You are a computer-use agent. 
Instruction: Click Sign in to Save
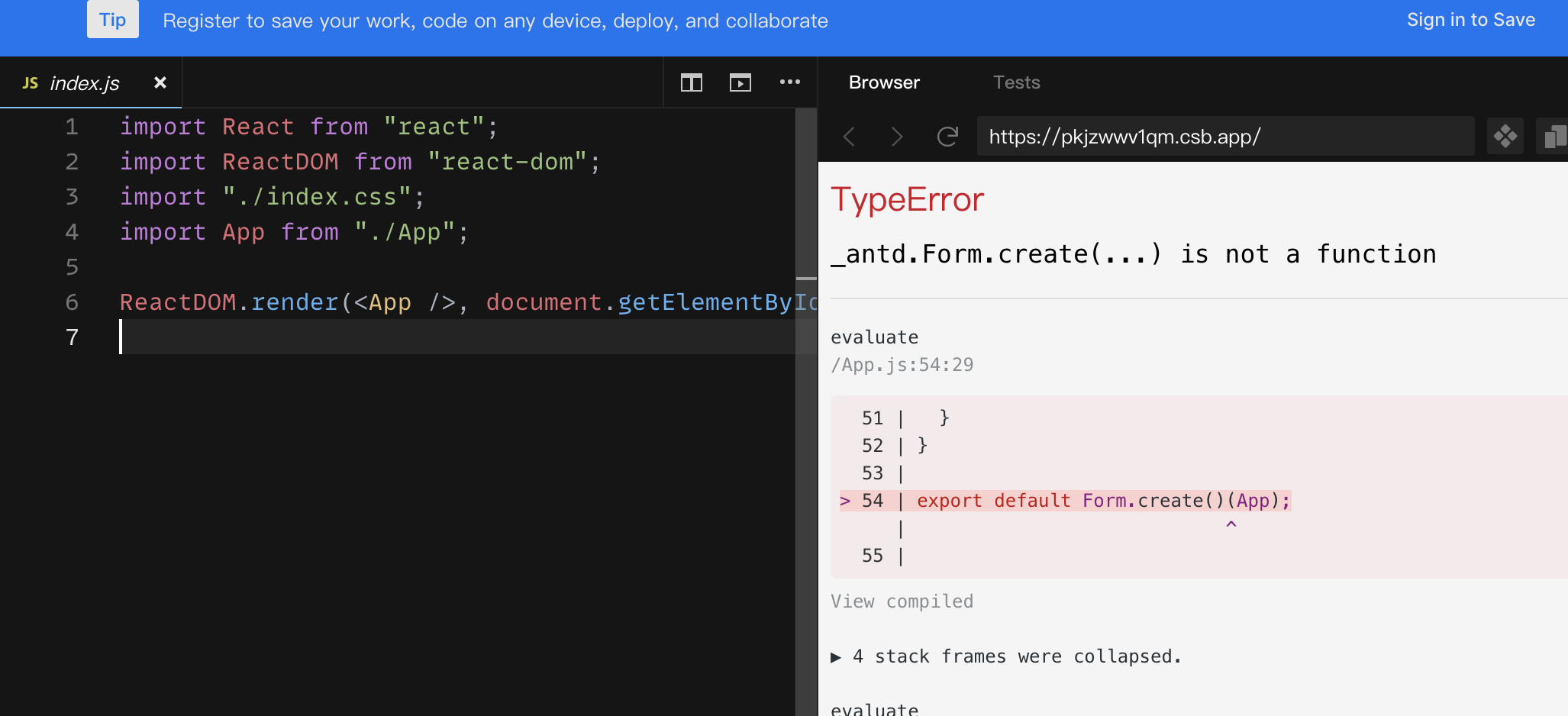coord(1471,20)
